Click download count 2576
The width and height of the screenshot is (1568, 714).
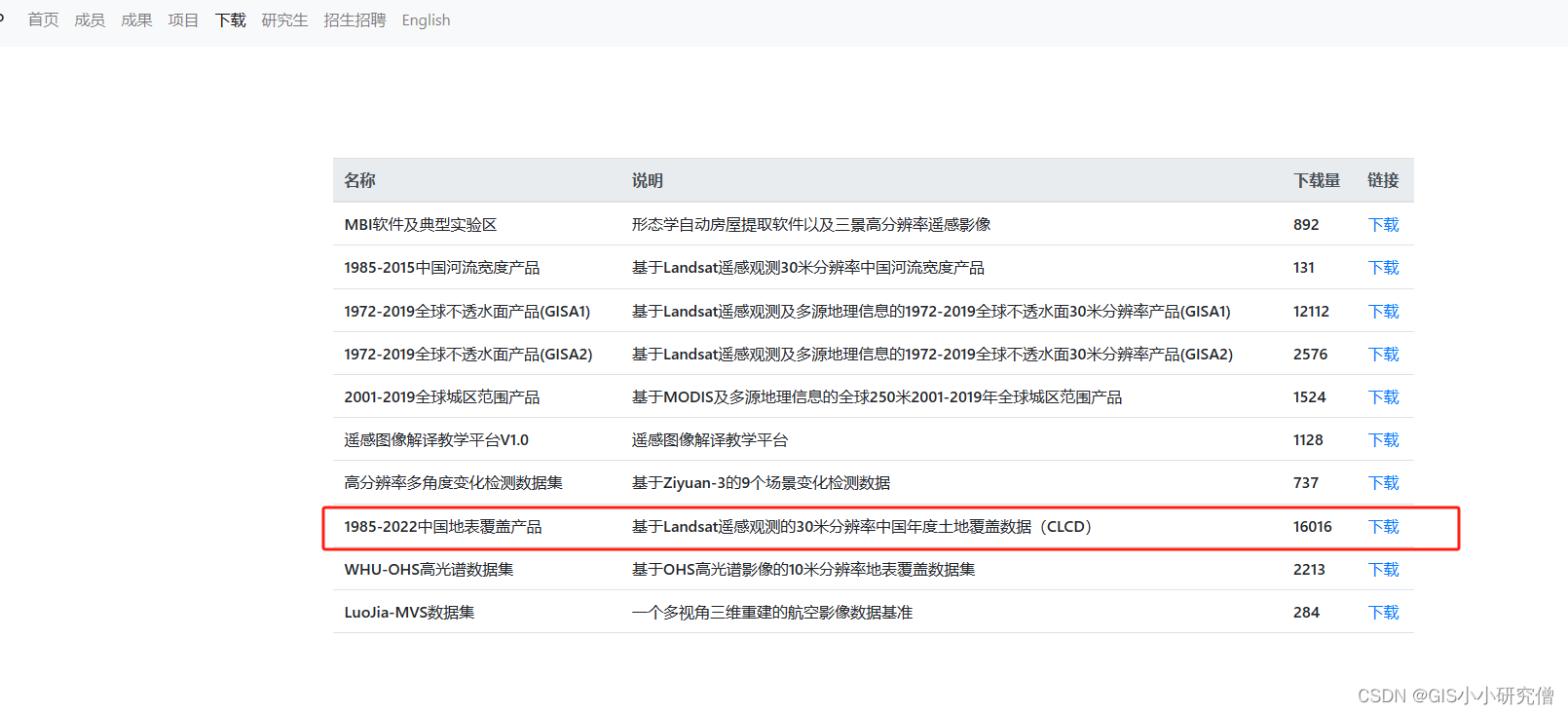point(1310,355)
